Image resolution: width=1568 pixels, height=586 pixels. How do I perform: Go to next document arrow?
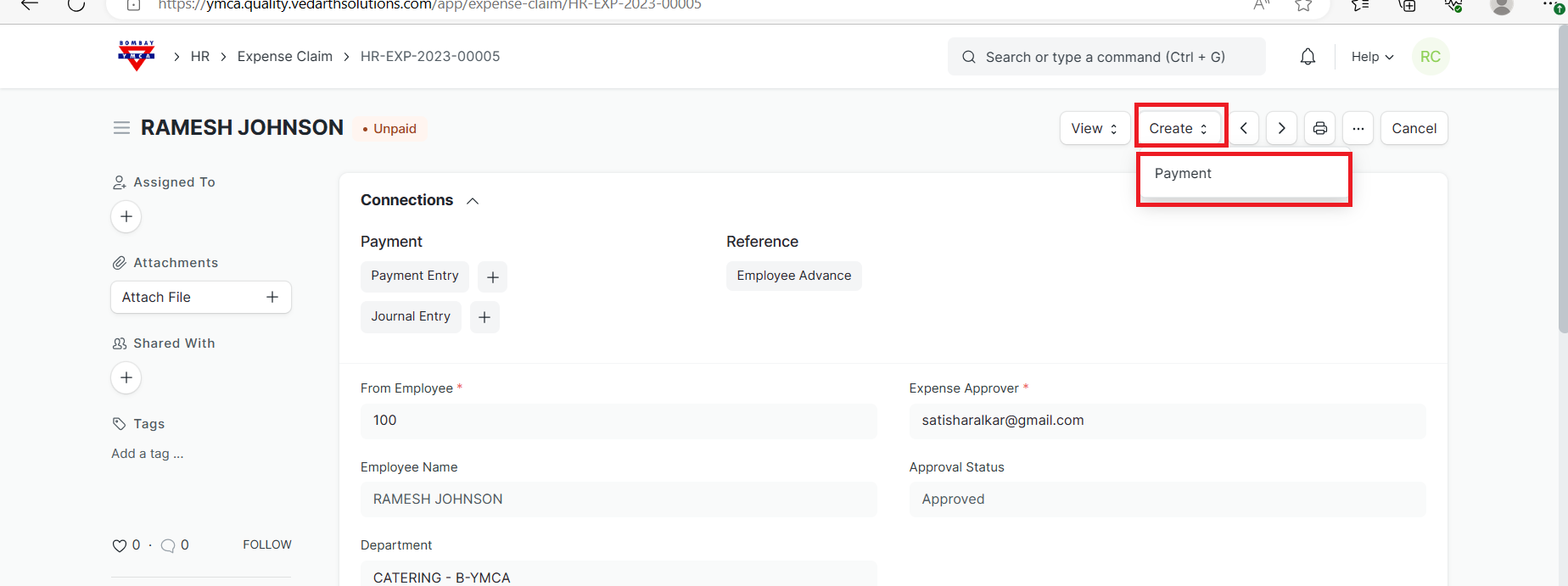(1281, 128)
